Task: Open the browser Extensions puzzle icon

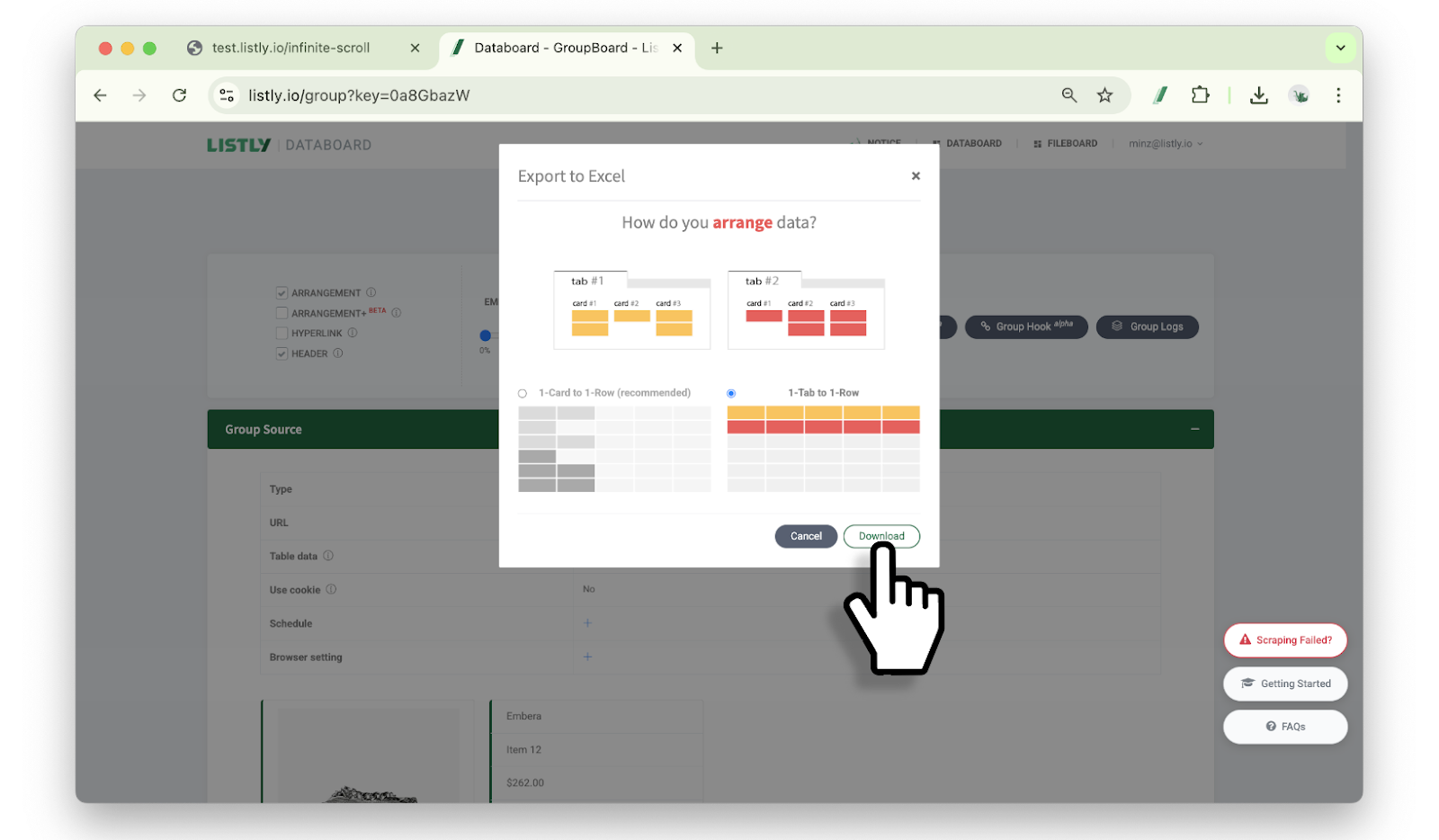Action: pyautogui.click(x=1200, y=95)
